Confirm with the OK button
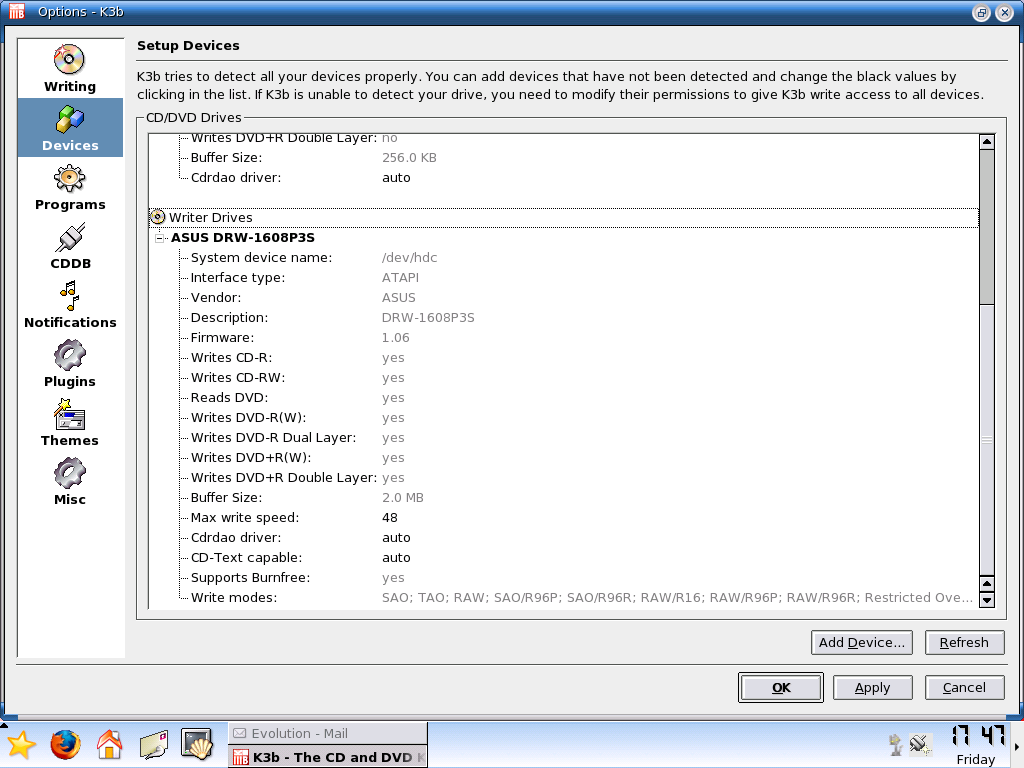 click(x=780, y=688)
